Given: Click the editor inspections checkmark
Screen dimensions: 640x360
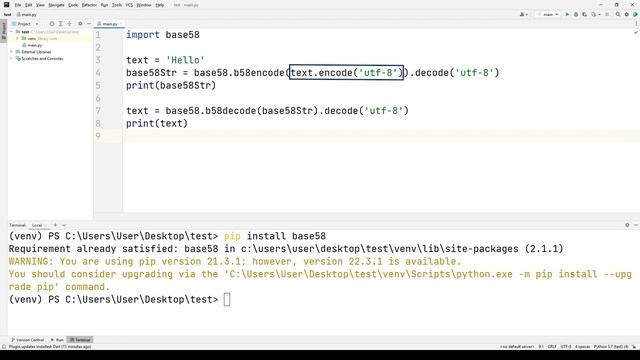Looking at the screenshot, I should [636, 33].
